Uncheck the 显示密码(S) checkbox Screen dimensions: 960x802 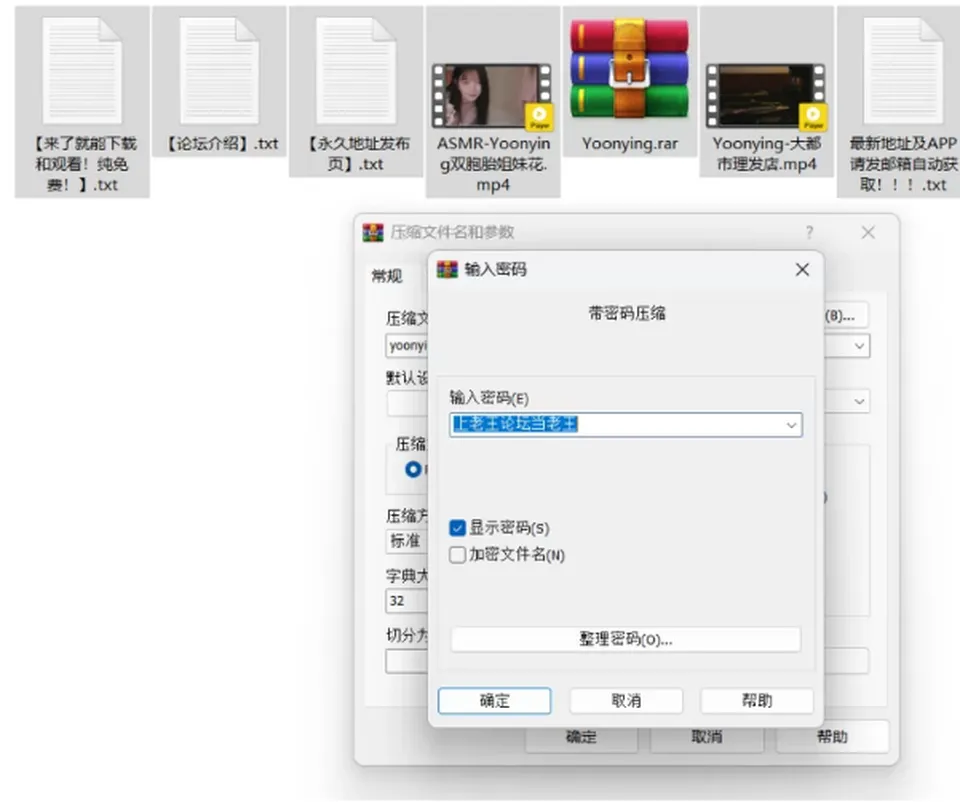click(457, 528)
